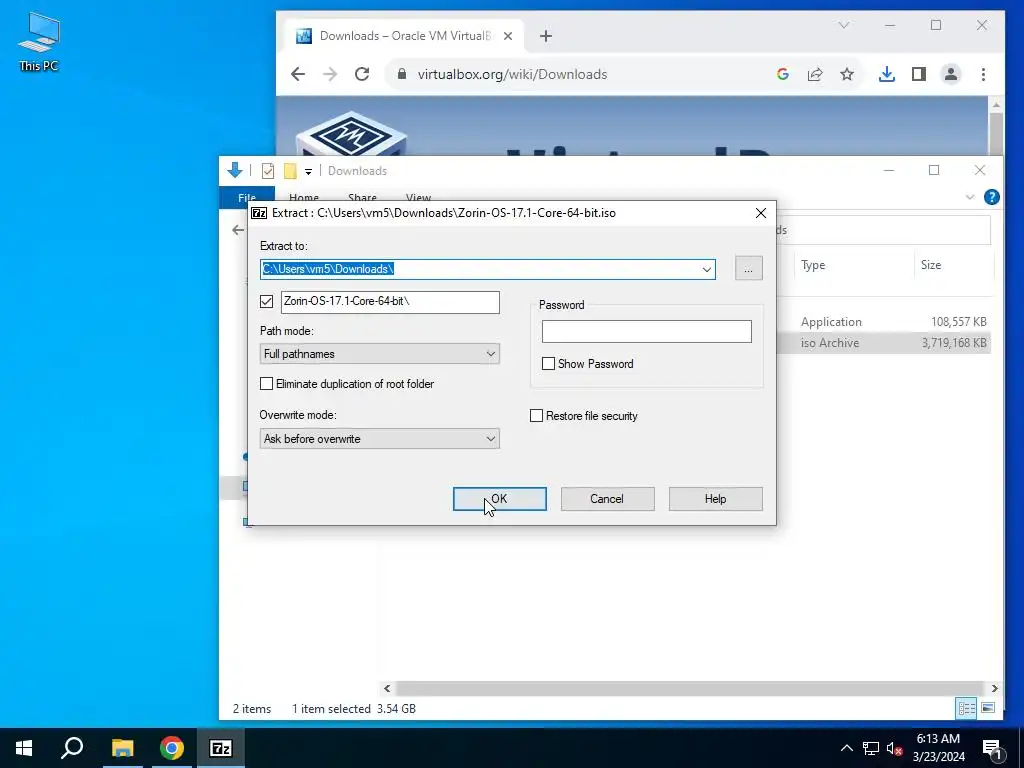This screenshot has height=768, width=1024.
Task: Open Chrome profile avatar
Action: pyautogui.click(x=951, y=74)
